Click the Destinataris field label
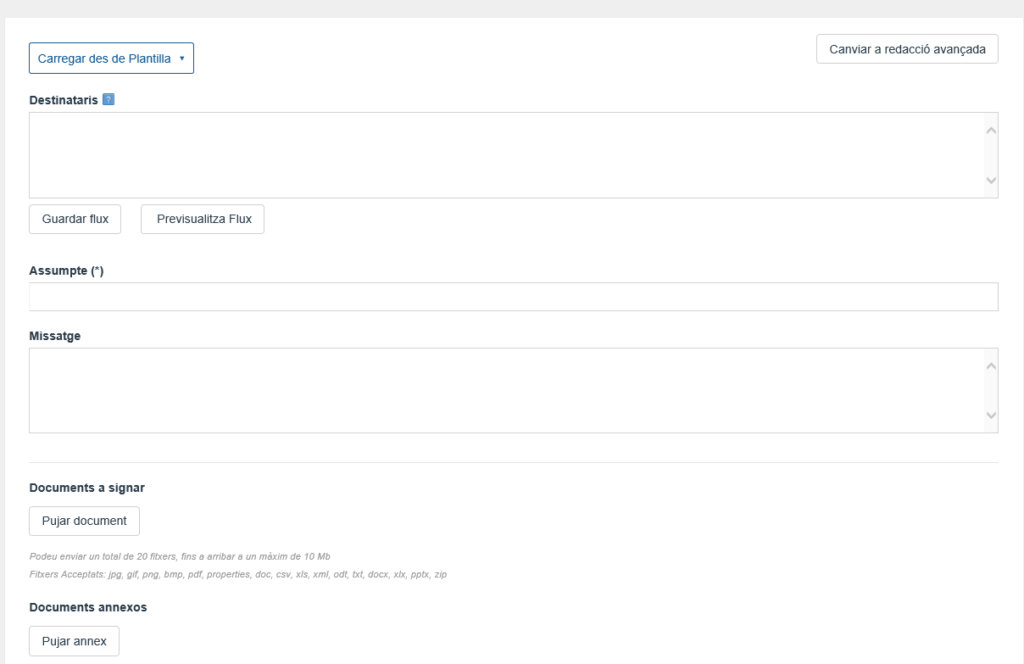1024x664 pixels. [x=63, y=100]
